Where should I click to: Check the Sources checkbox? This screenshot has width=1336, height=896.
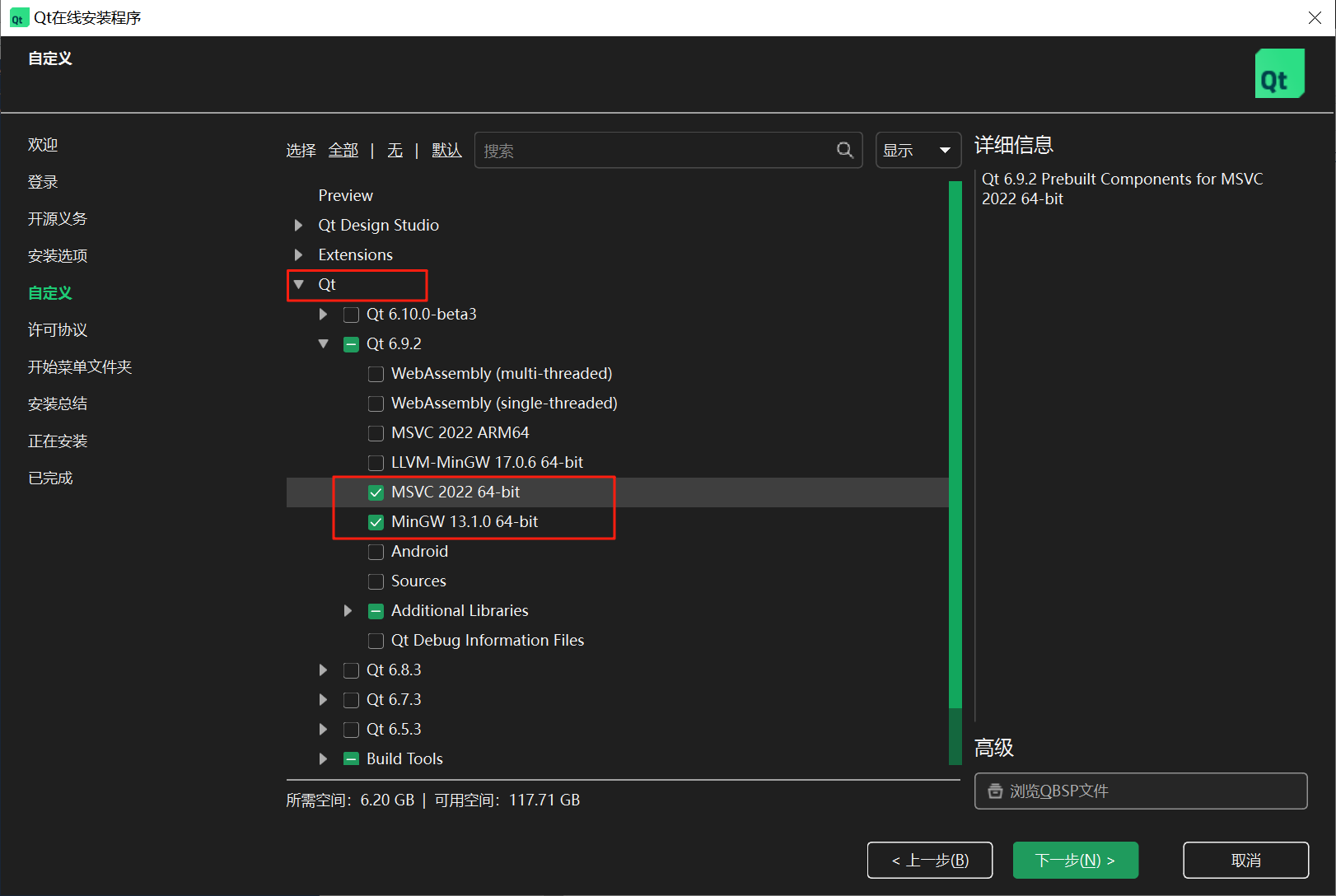pos(376,581)
